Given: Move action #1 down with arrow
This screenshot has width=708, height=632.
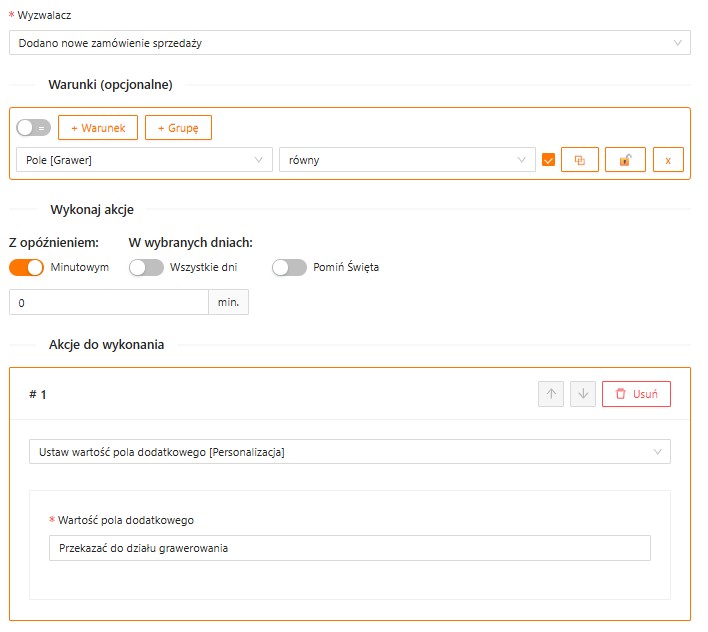Looking at the screenshot, I should [x=583, y=394].
